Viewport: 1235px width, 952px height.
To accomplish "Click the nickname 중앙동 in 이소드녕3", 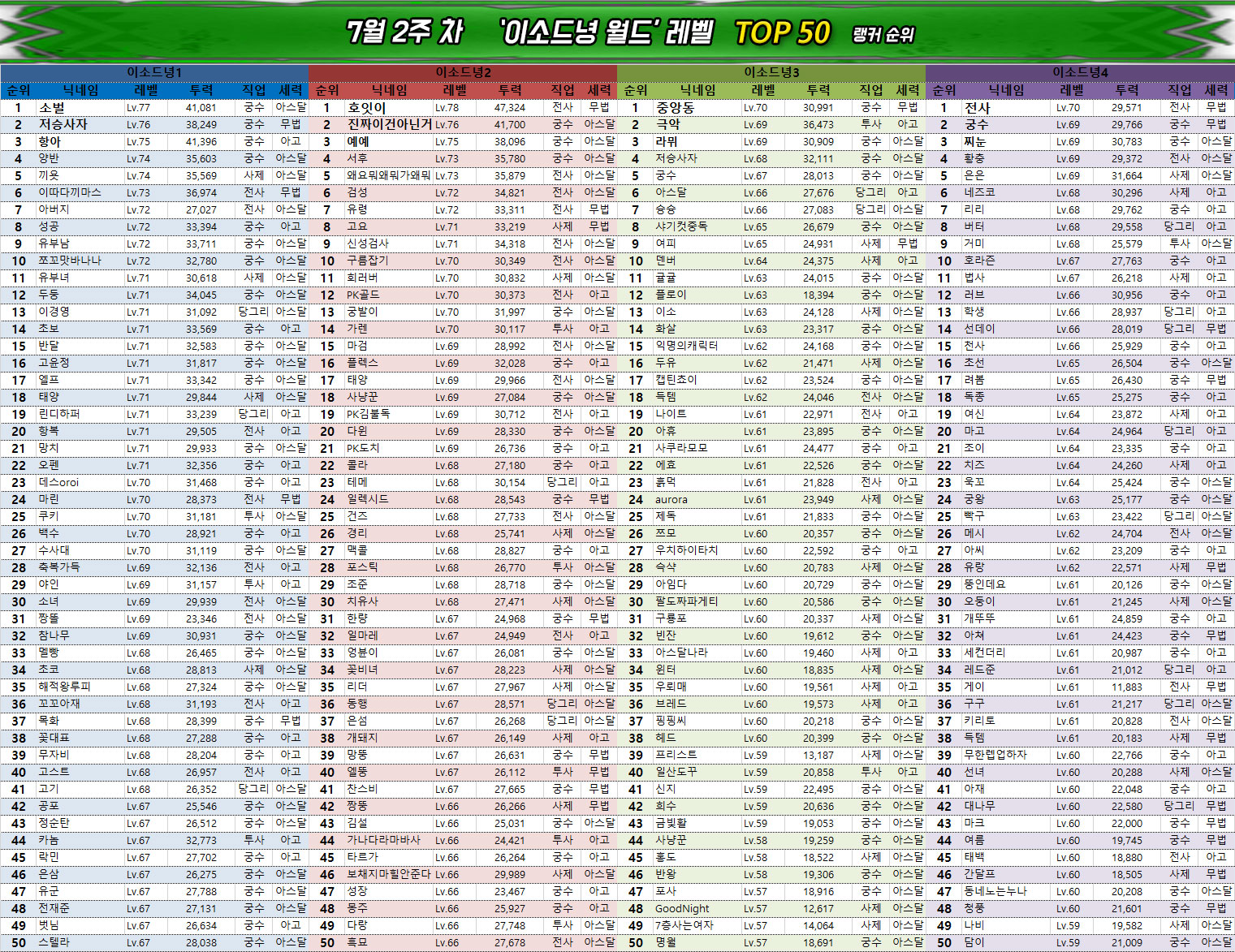I will pyautogui.click(x=675, y=107).
